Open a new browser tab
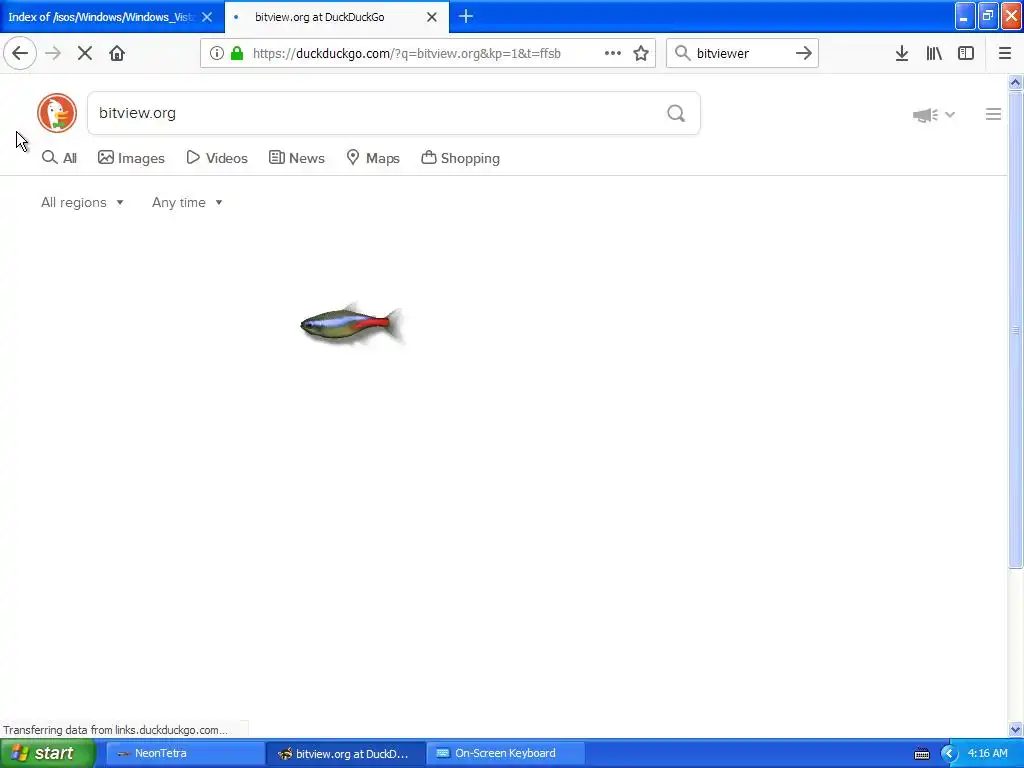Image resolution: width=1024 pixels, height=768 pixels. click(x=466, y=17)
